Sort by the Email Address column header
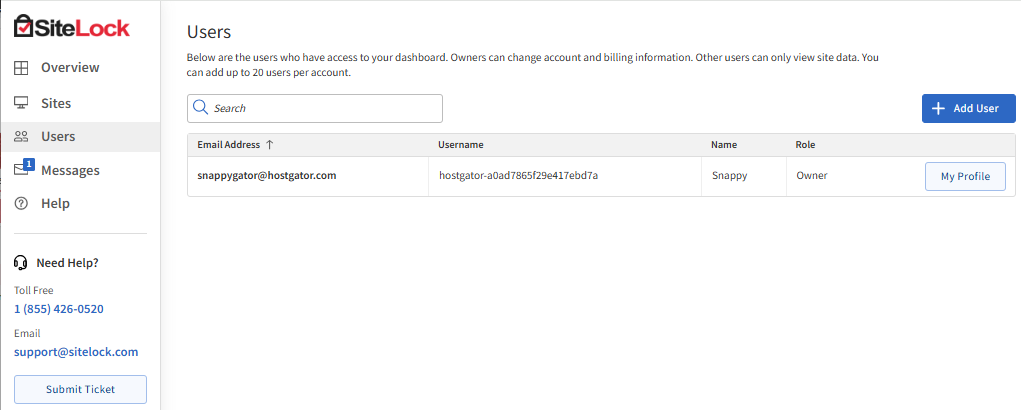This screenshot has width=1021, height=410. tap(229, 144)
